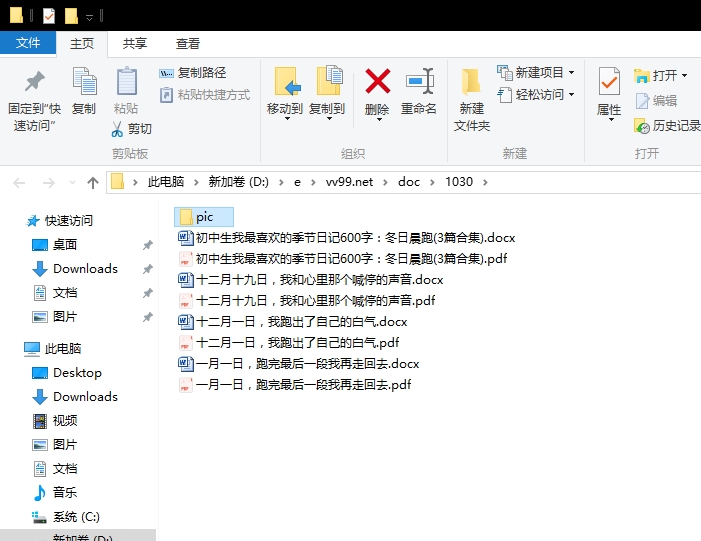The height and width of the screenshot is (541, 701).
Task: Select 此电脑 in navigation pane
Action: (x=53, y=349)
